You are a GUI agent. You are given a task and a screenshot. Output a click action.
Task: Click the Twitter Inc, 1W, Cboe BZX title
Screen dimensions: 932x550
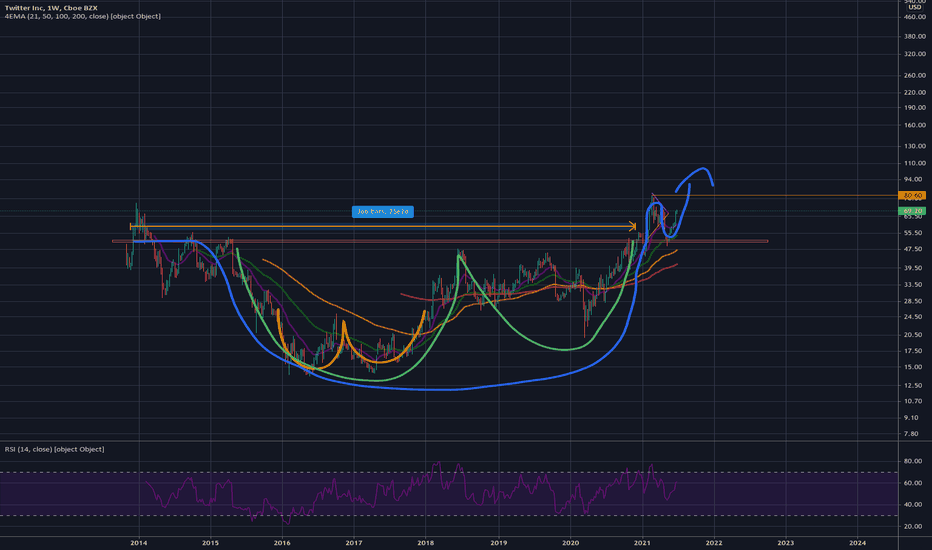51,8
